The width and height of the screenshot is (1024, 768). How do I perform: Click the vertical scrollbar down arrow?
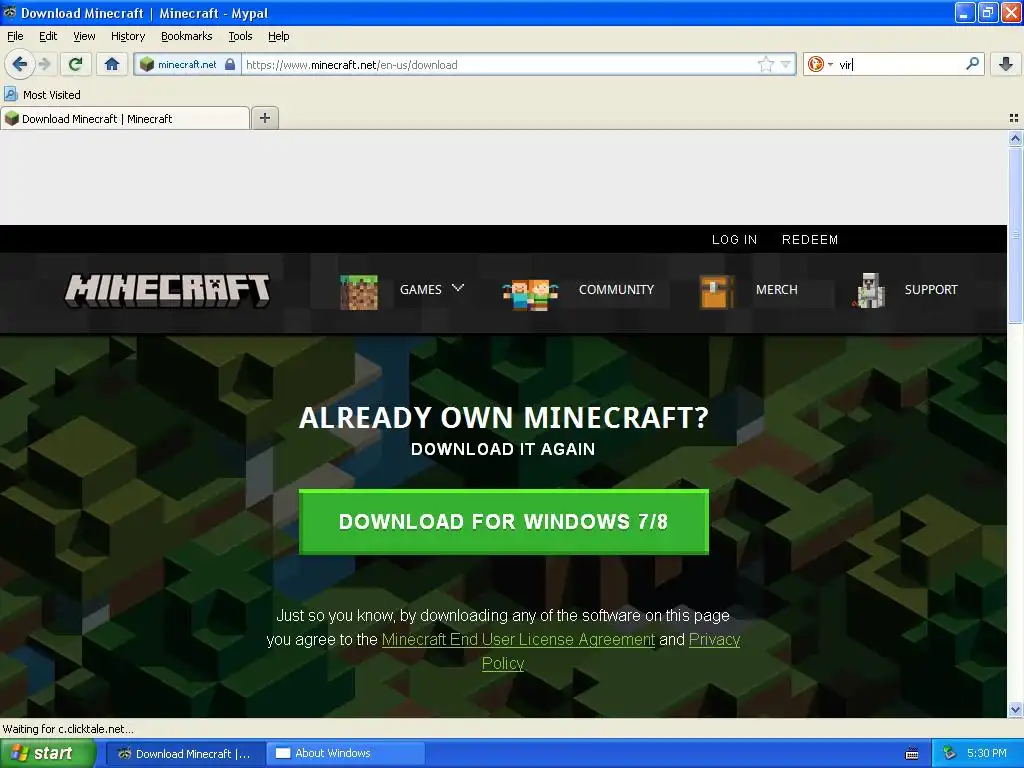(1015, 709)
